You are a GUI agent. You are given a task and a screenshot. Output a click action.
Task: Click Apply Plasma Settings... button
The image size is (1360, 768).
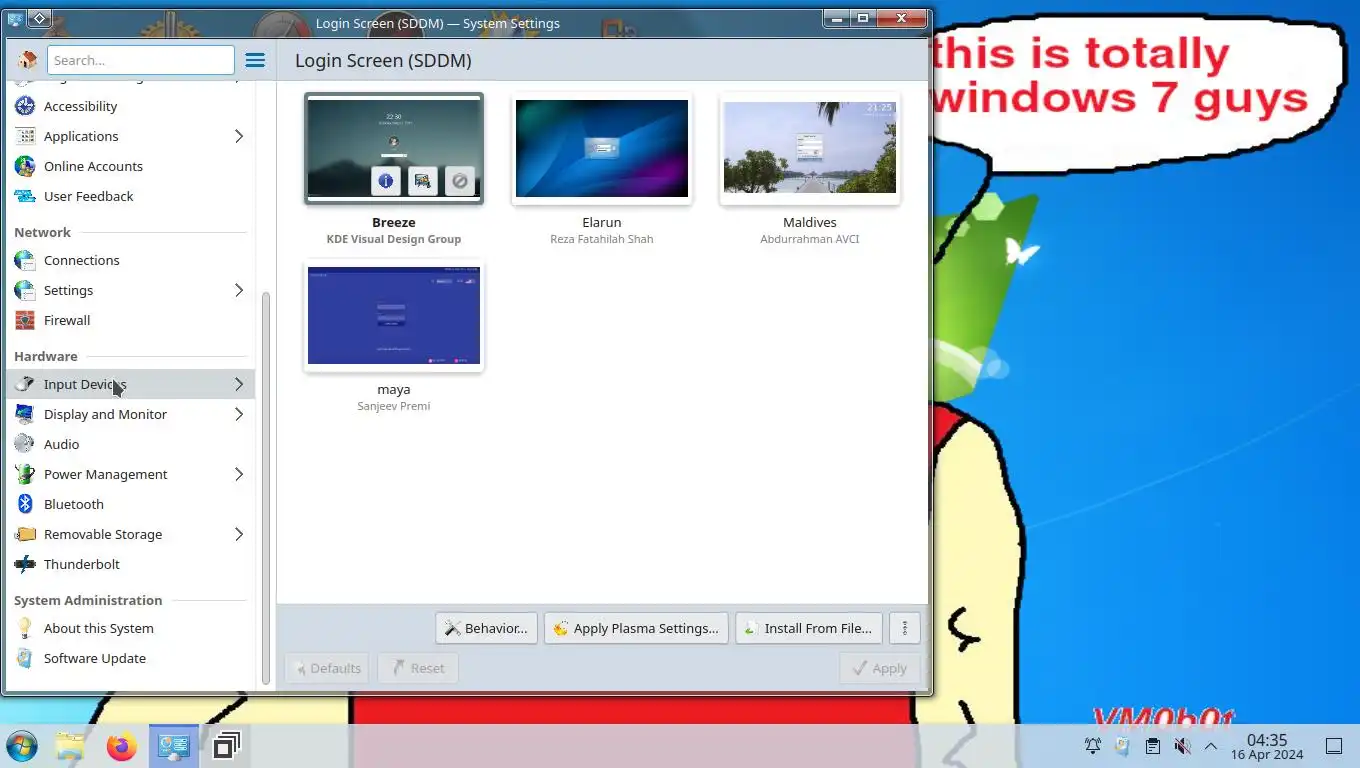(x=636, y=628)
